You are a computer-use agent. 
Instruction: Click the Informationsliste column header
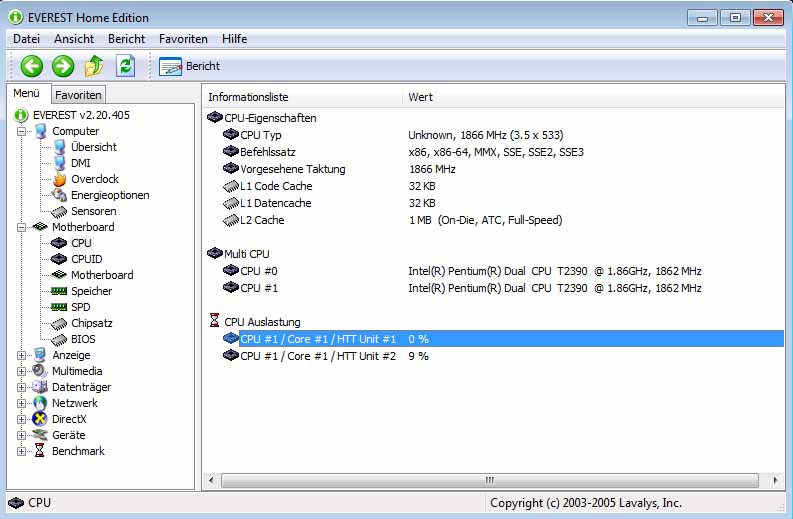[x=302, y=97]
